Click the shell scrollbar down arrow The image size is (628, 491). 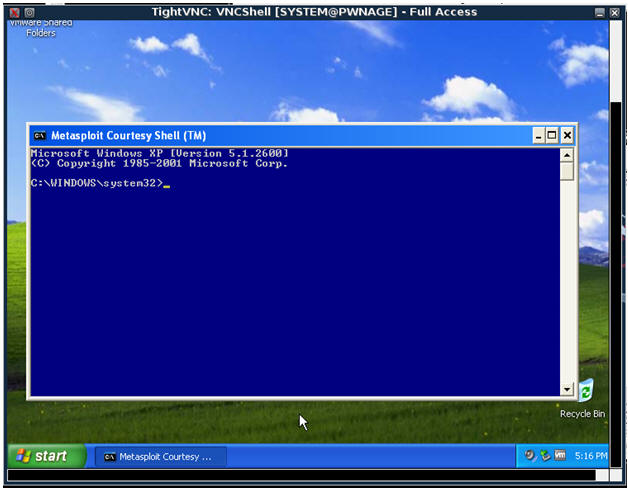coord(567,388)
